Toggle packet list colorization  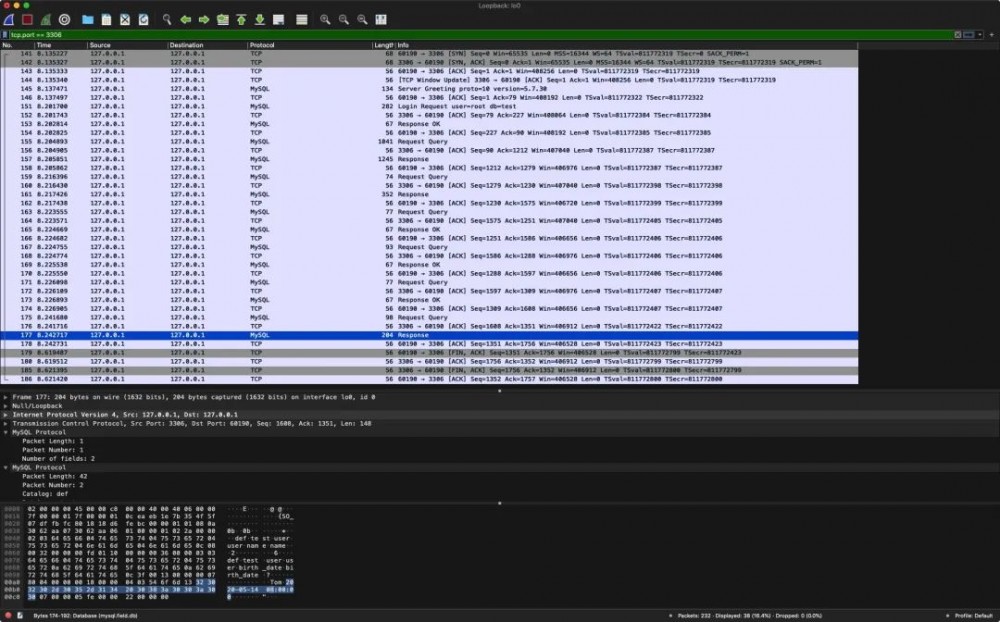tap(304, 20)
